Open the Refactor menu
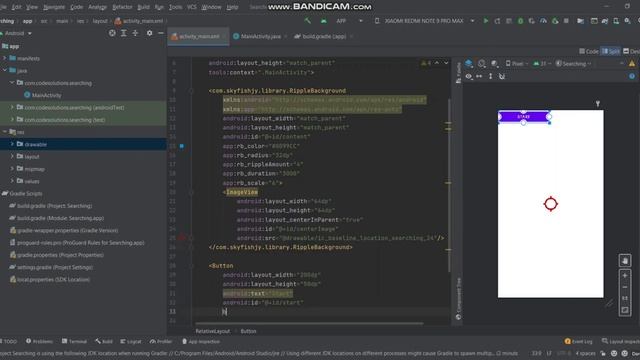This screenshot has height=360, width=640. [122, 7]
